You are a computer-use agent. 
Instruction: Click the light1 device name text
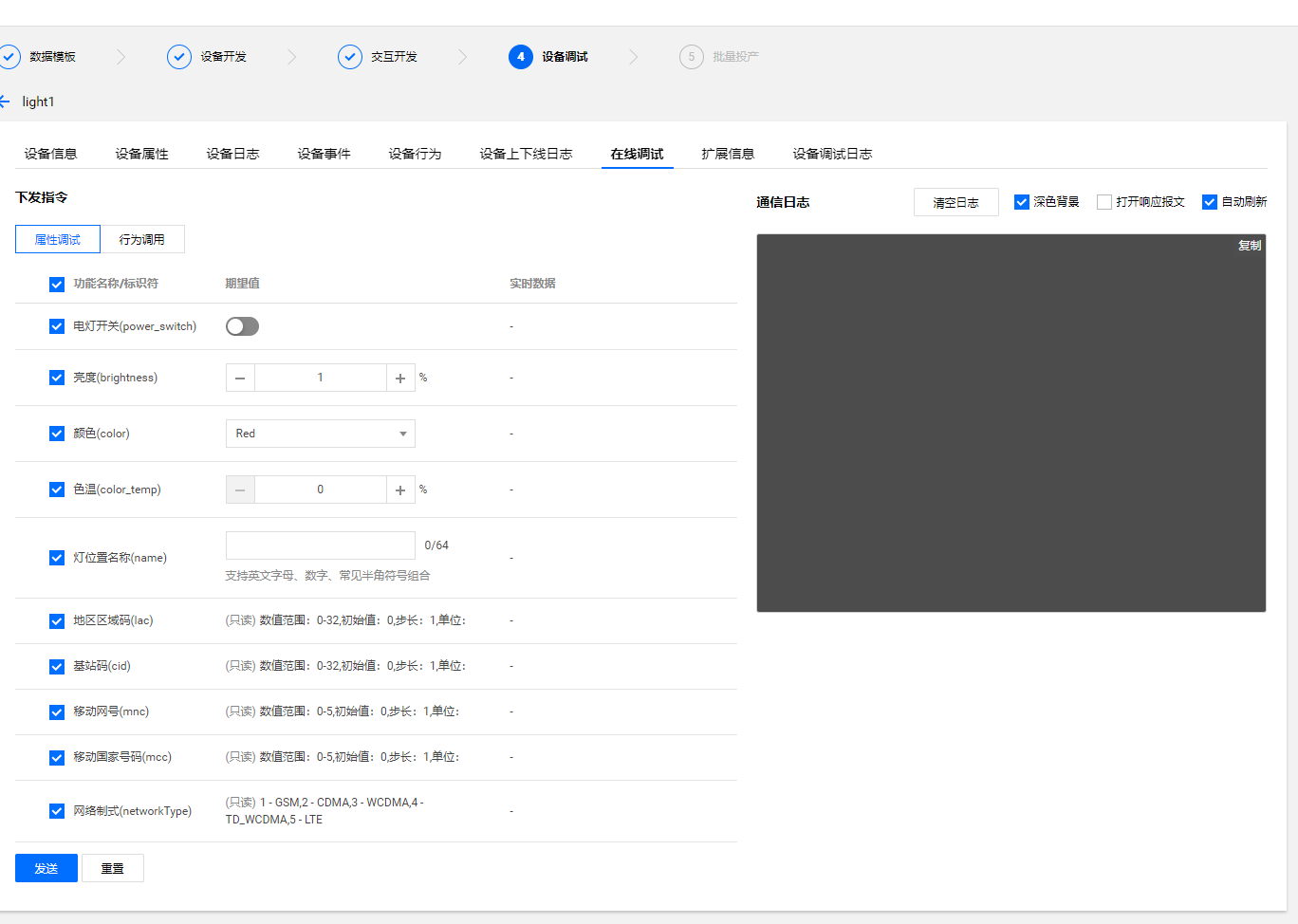pos(39,102)
